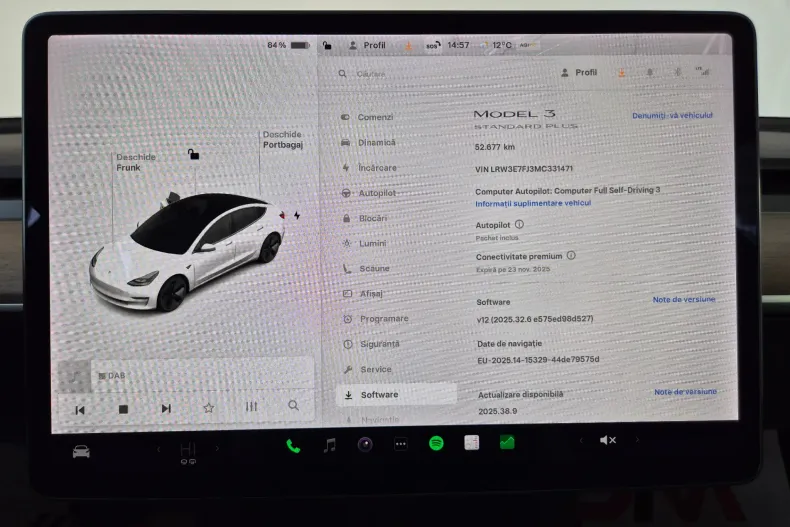The width and height of the screenshot is (790, 527).
Task: Tap orange update icon in settings header
Action: tap(622, 73)
